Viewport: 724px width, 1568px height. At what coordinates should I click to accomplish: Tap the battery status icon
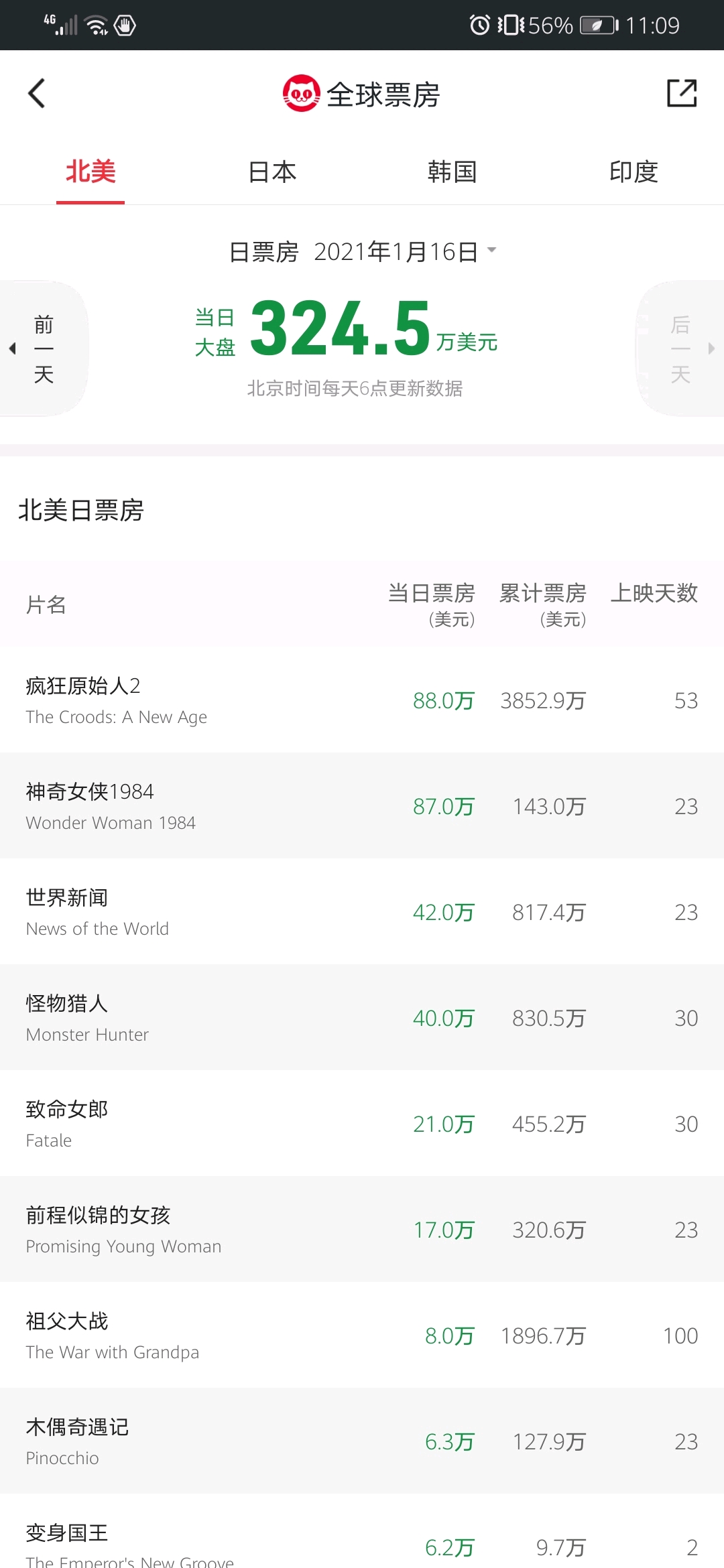tap(599, 25)
